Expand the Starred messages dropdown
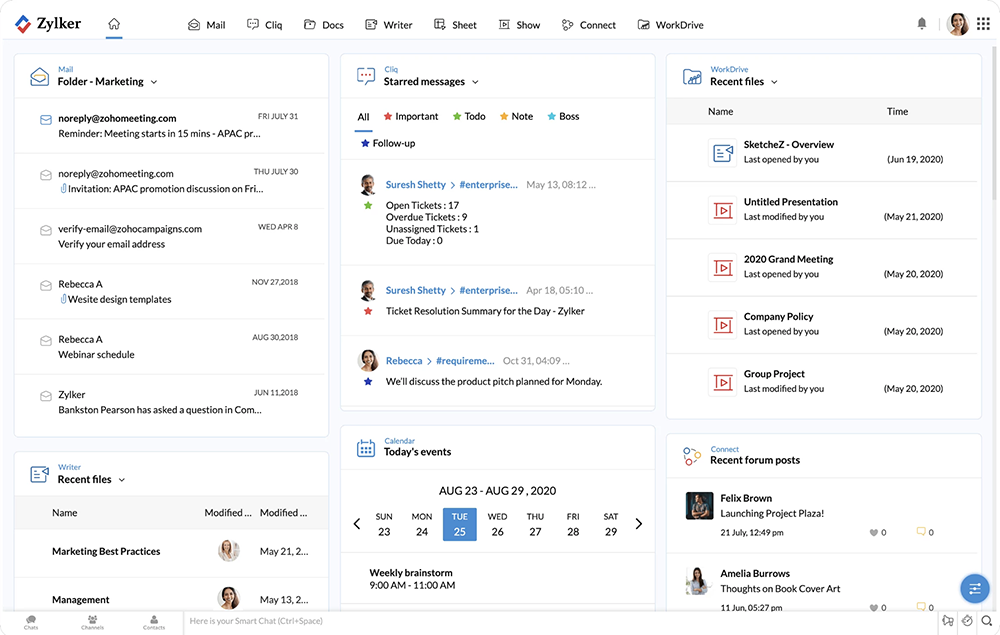 coord(475,82)
